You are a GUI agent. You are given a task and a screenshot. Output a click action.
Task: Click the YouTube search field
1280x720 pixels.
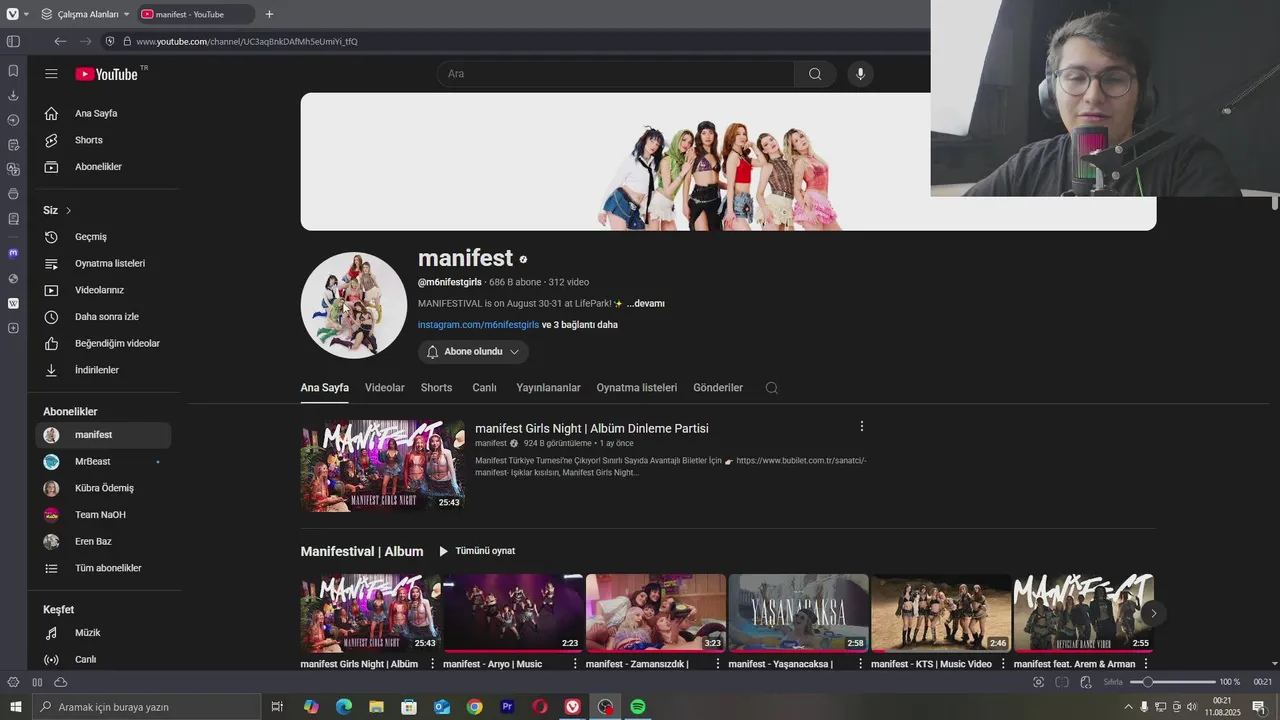point(616,74)
